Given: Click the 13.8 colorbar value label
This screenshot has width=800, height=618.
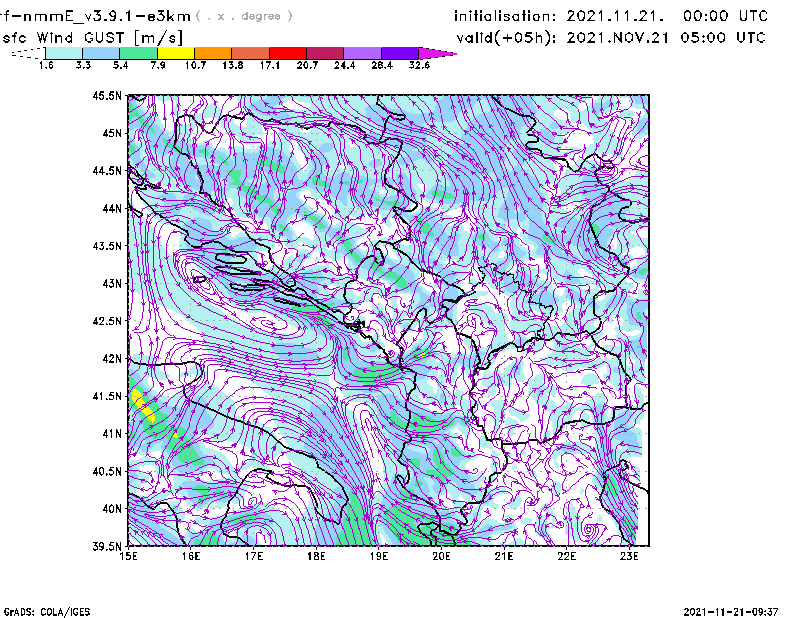Looking at the screenshot, I should [233, 65].
